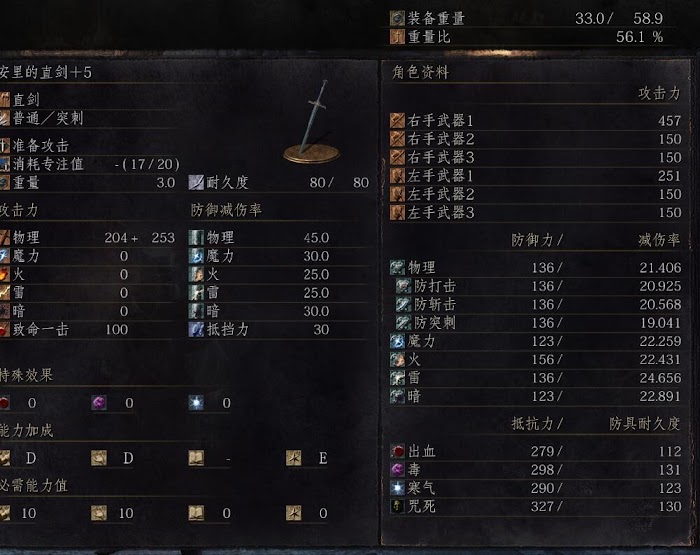This screenshot has height=555, width=700.
Task: Click the 角色资料 panel header
Action: click(x=420, y=72)
